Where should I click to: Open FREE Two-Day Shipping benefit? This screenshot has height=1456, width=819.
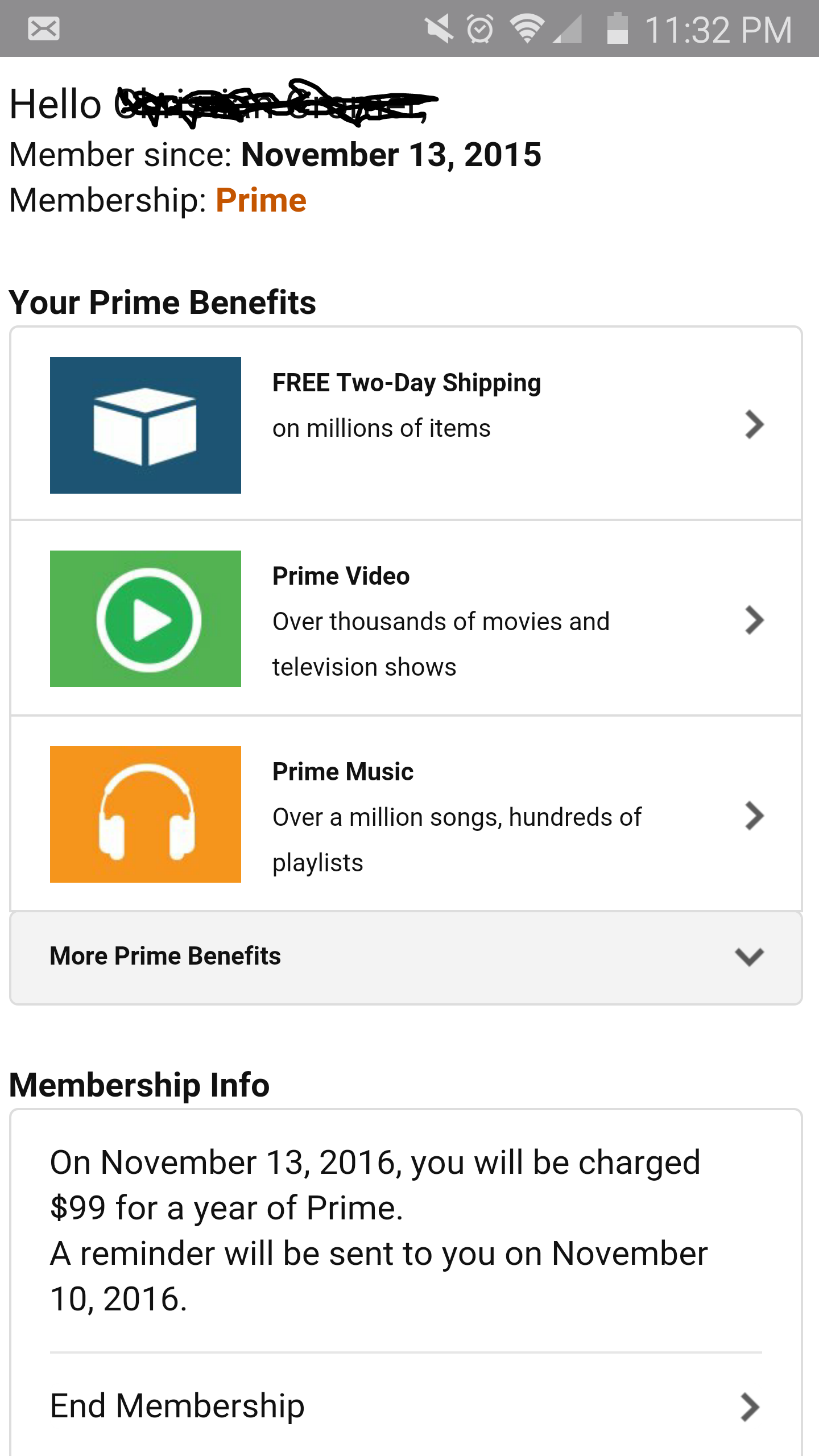point(407,383)
